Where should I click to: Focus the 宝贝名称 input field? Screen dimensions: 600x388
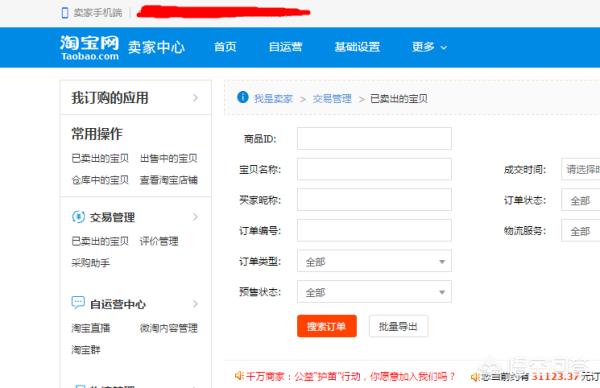click(x=374, y=169)
